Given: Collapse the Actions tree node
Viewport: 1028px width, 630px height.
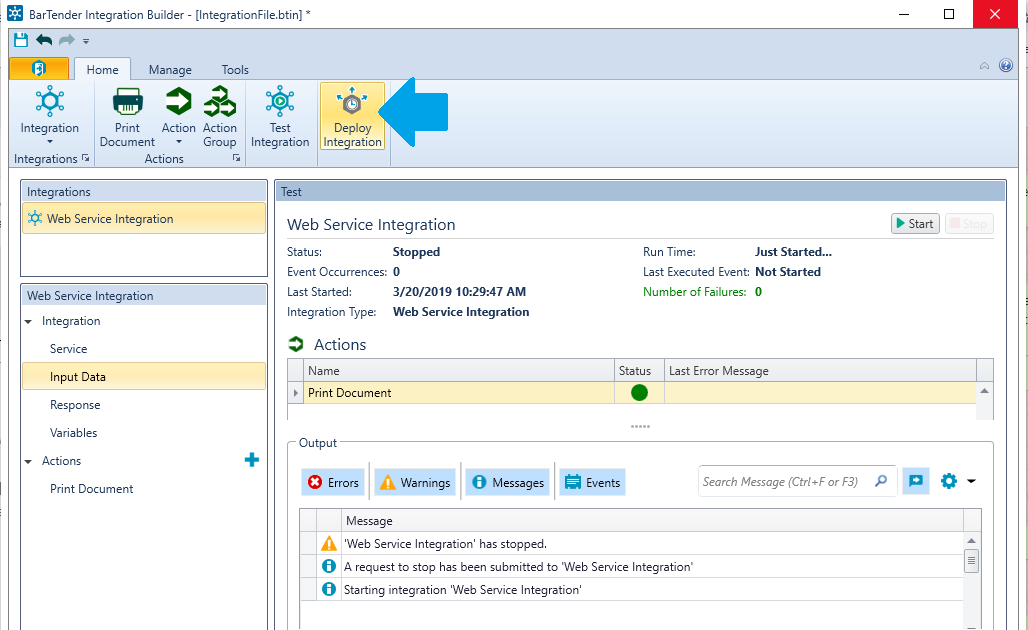Looking at the screenshot, I should tap(28, 462).
